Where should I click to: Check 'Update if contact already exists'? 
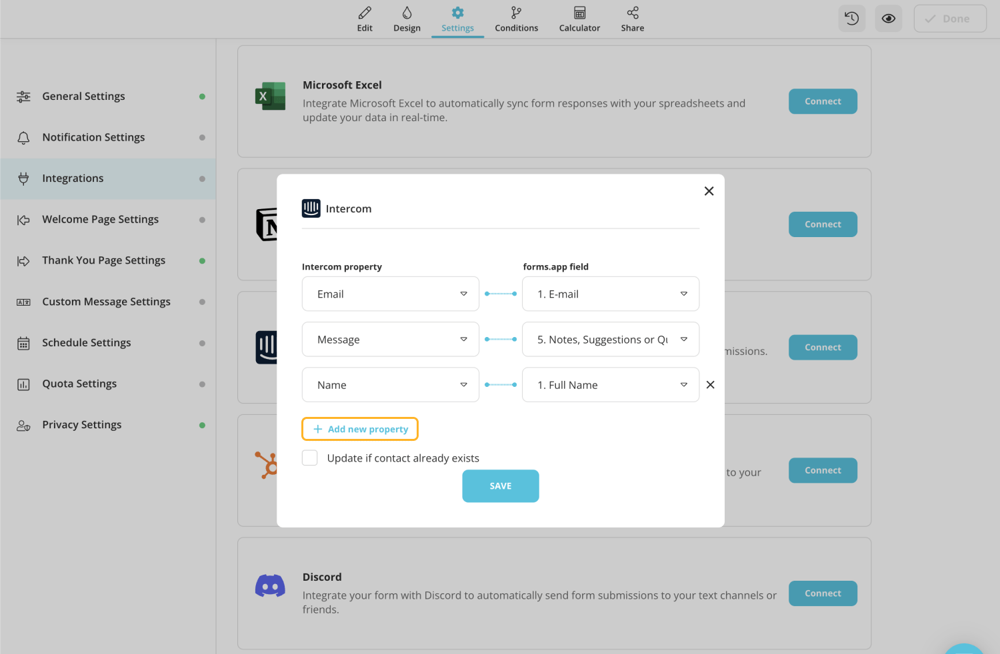pyautogui.click(x=310, y=458)
